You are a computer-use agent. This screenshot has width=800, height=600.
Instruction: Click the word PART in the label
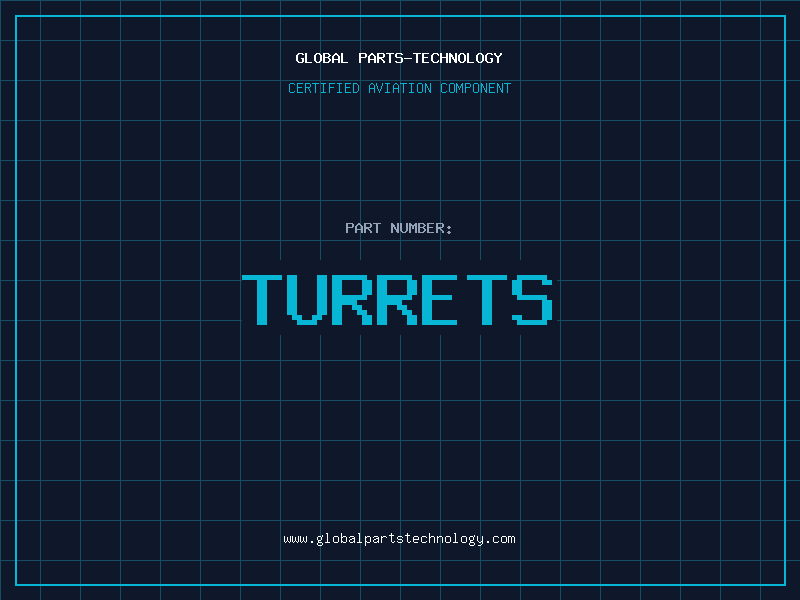point(363,228)
